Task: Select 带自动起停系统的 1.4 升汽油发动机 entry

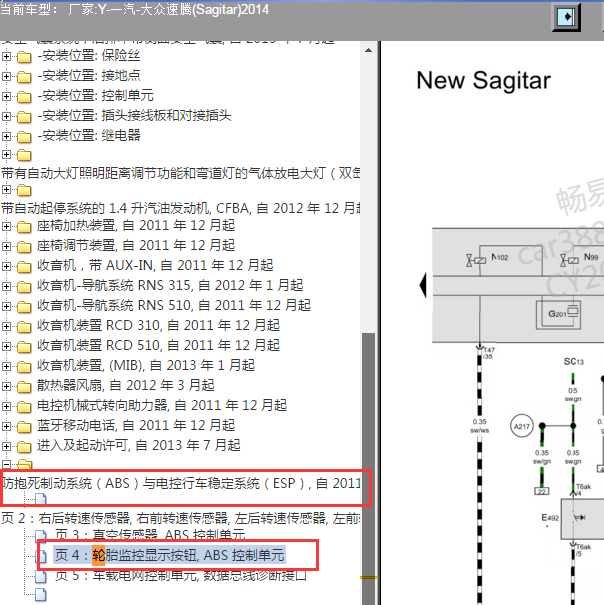Action: [181, 208]
